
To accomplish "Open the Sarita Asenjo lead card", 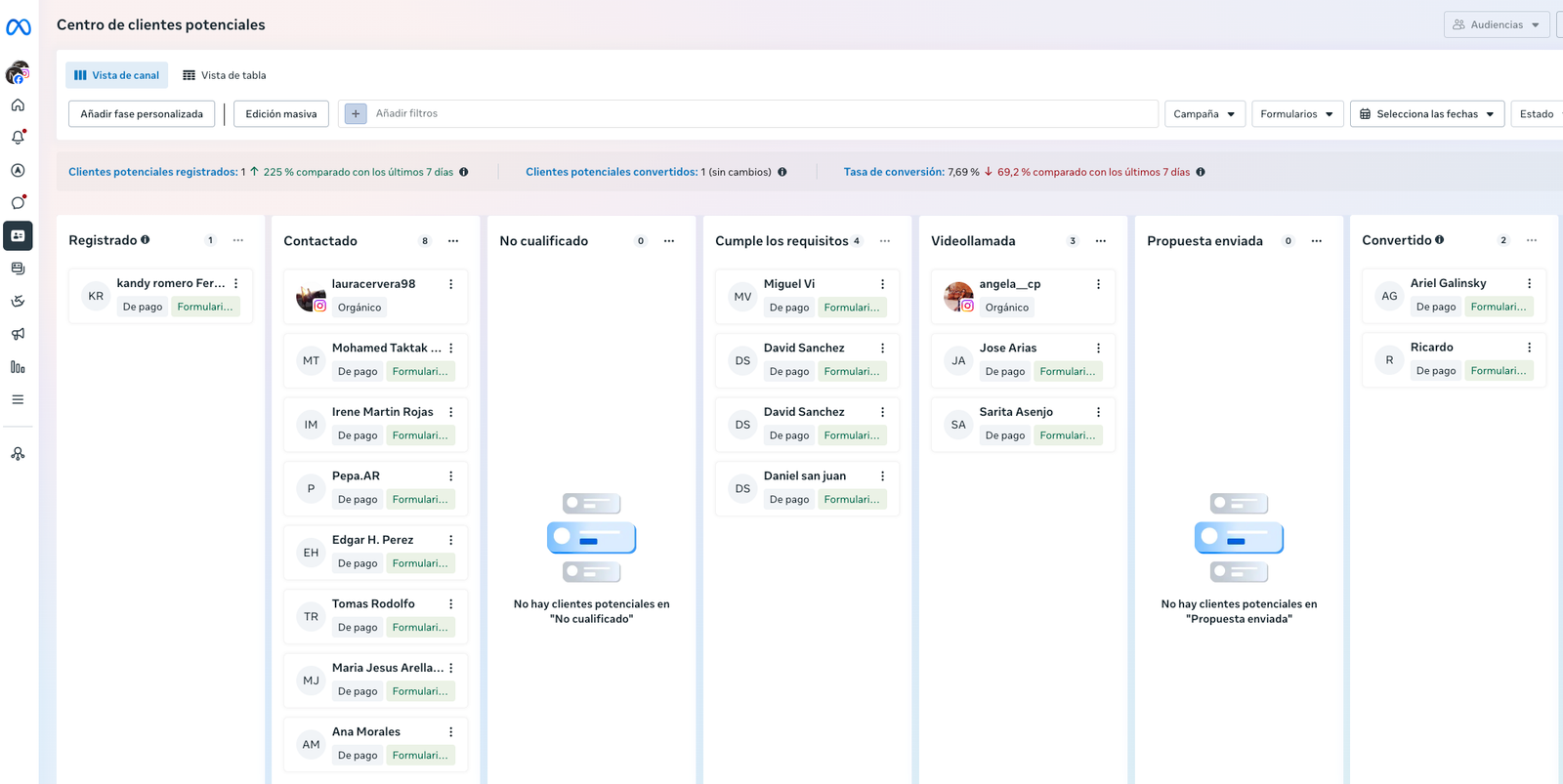I will tap(1024, 424).
